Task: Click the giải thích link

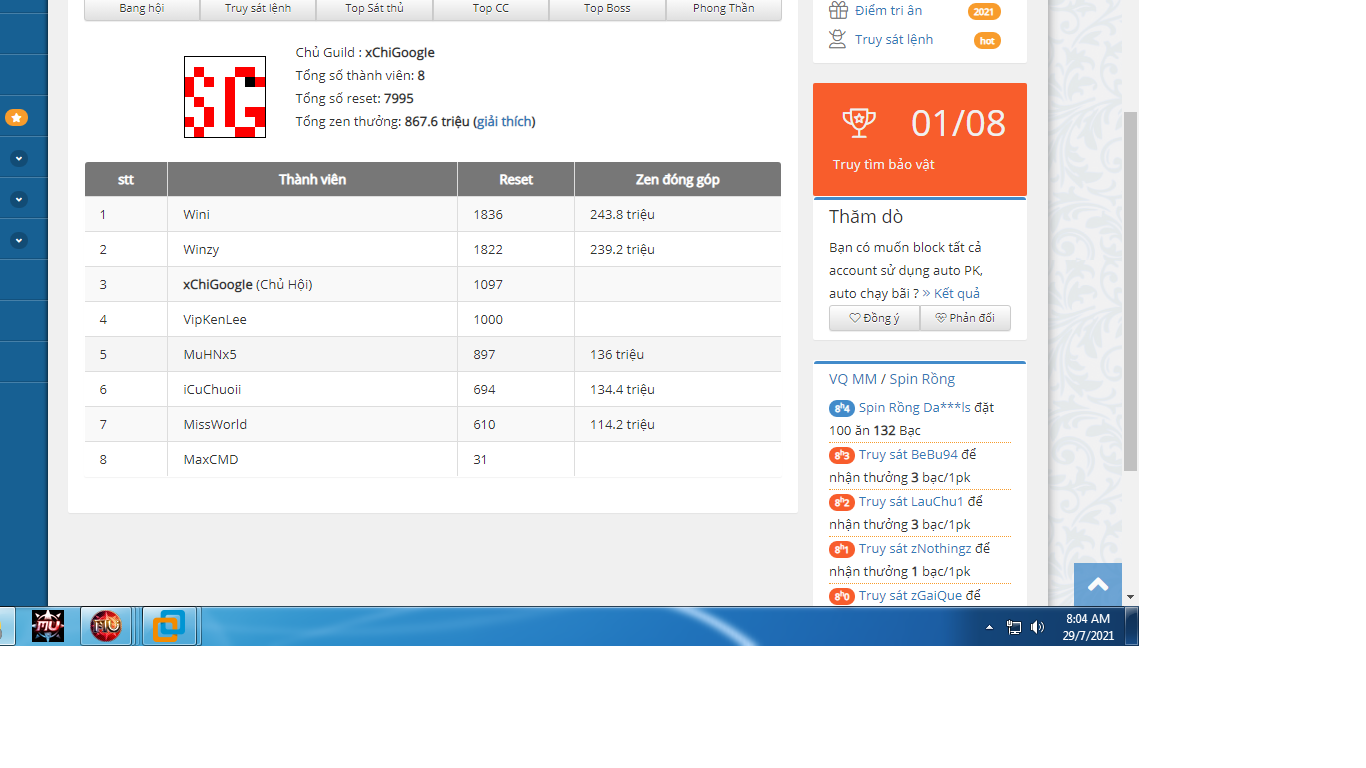Action: click(x=504, y=122)
